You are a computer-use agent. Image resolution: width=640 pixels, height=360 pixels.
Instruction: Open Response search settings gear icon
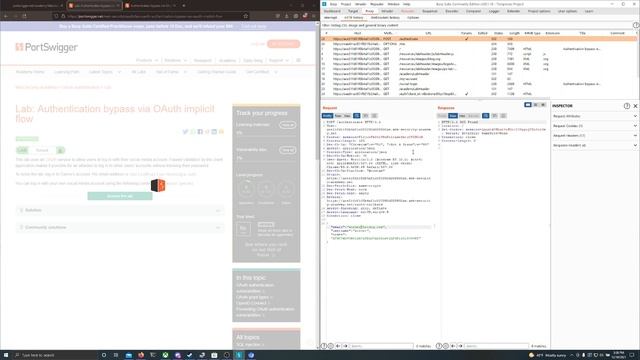446,346
